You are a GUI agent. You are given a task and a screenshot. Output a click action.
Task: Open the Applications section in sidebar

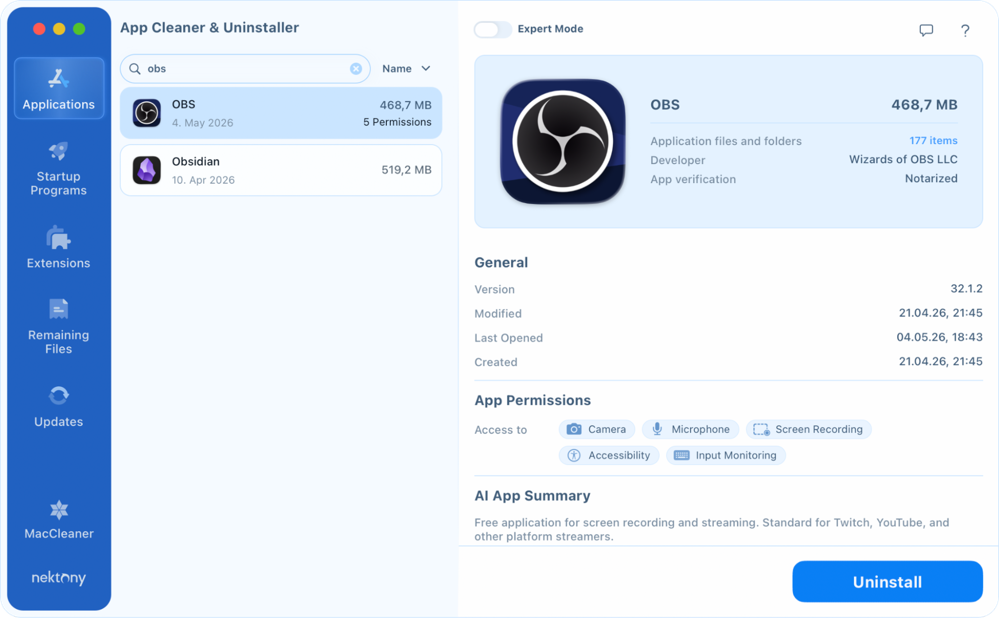click(x=59, y=88)
